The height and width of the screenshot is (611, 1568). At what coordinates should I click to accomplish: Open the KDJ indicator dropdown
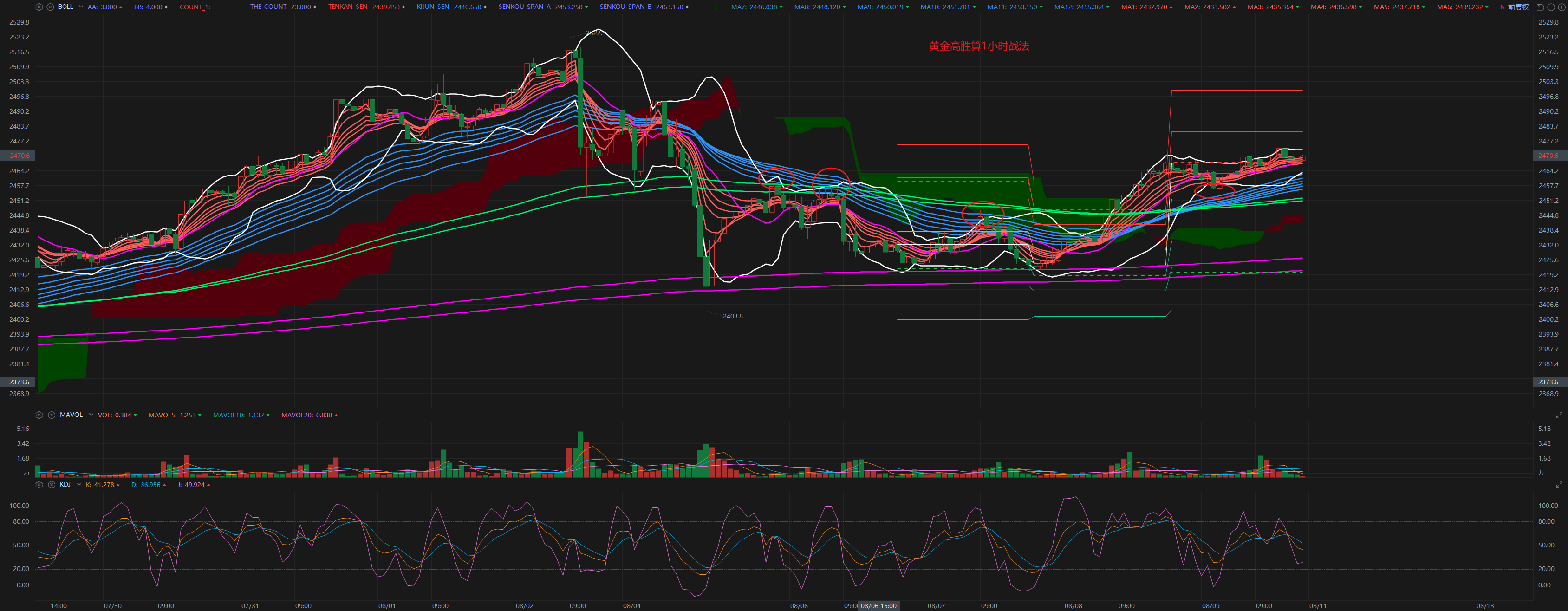[x=79, y=485]
